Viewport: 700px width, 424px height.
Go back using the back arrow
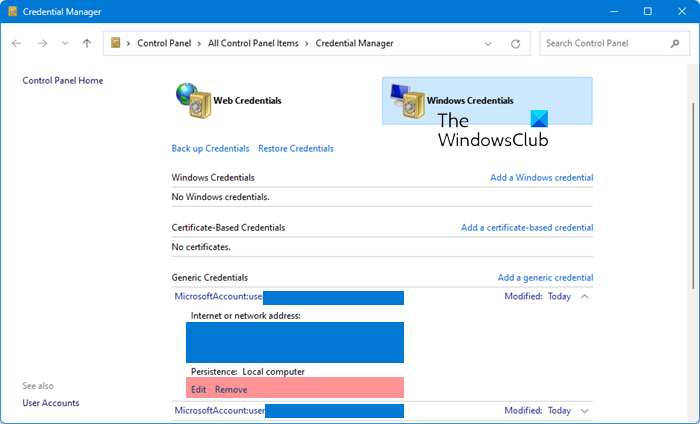click(x=17, y=43)
